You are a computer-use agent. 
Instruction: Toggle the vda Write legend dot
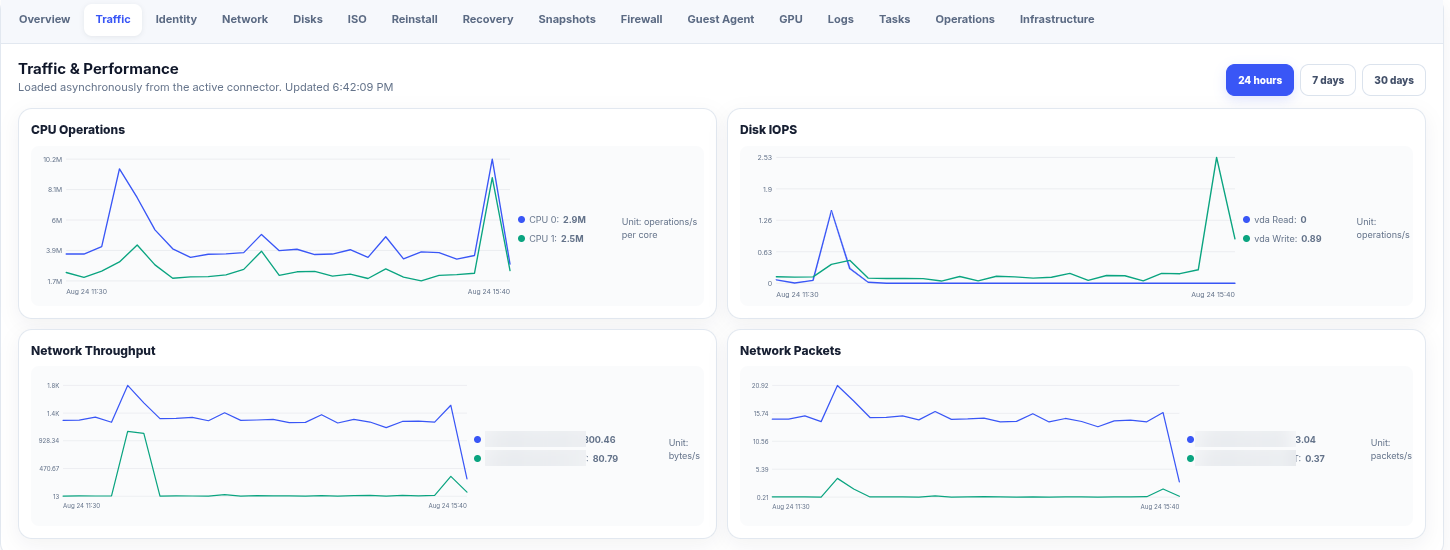click(x=1247, y=238)
